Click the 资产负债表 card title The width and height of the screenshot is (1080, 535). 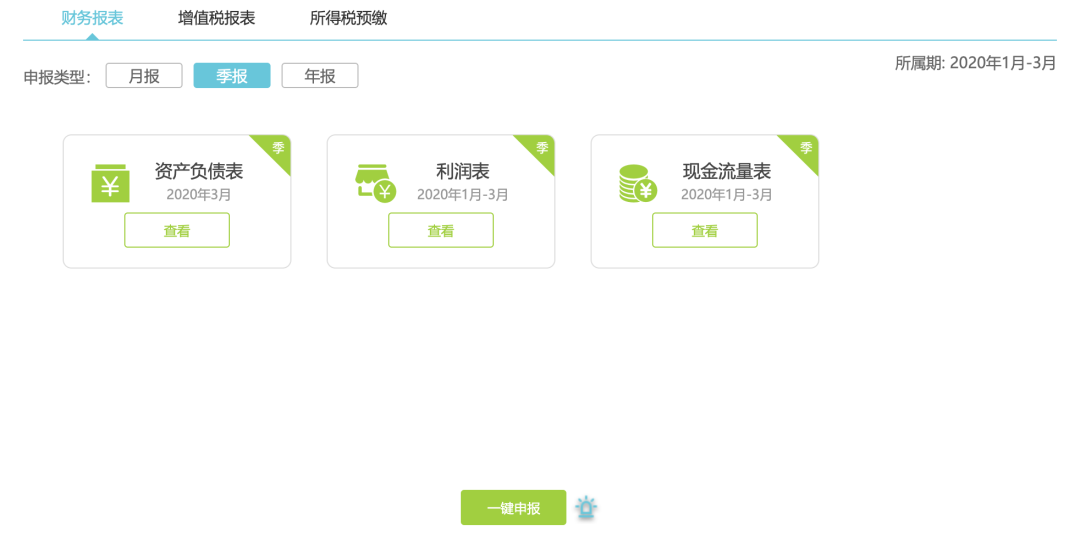(199, 172)
